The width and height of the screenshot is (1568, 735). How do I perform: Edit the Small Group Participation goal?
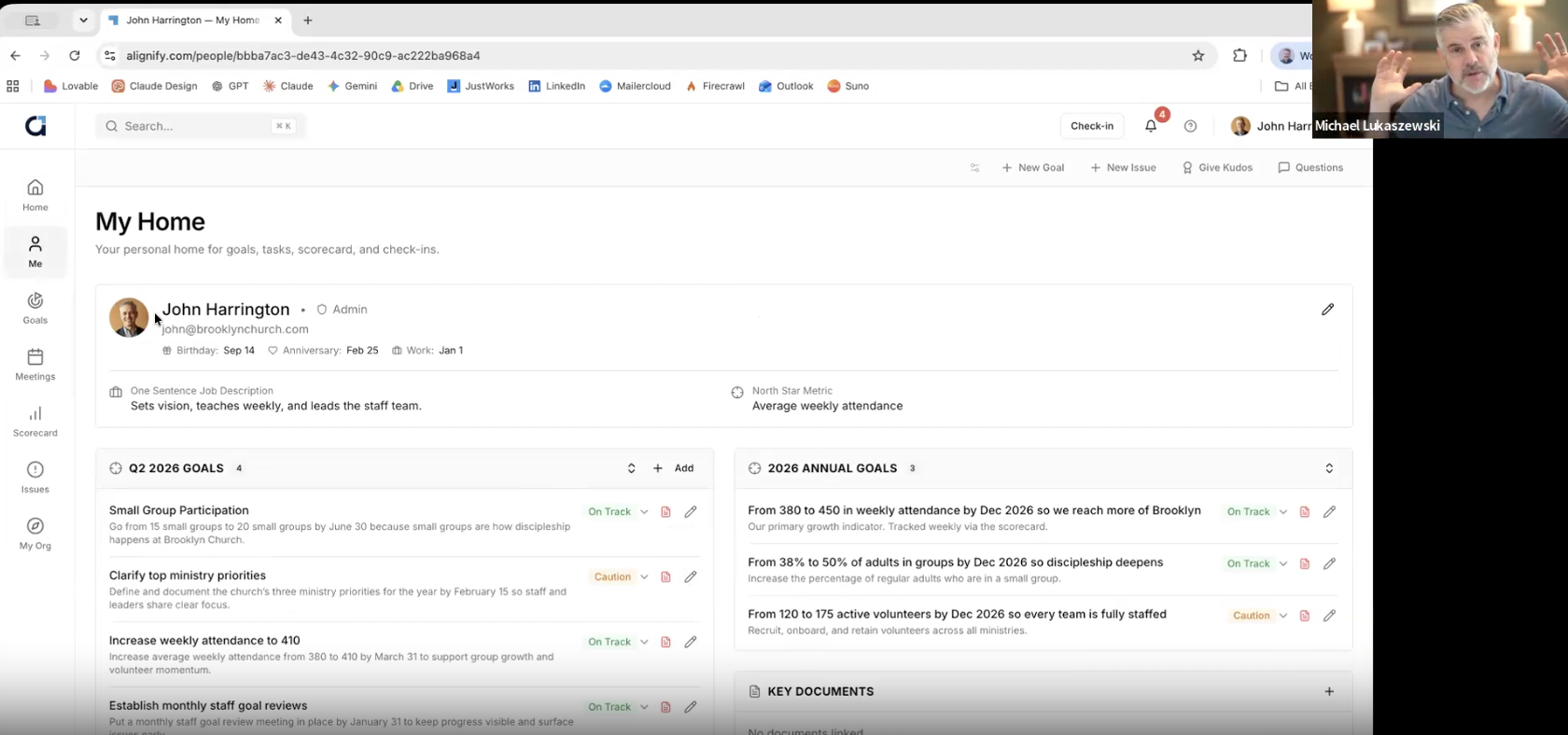coord(691,512)
